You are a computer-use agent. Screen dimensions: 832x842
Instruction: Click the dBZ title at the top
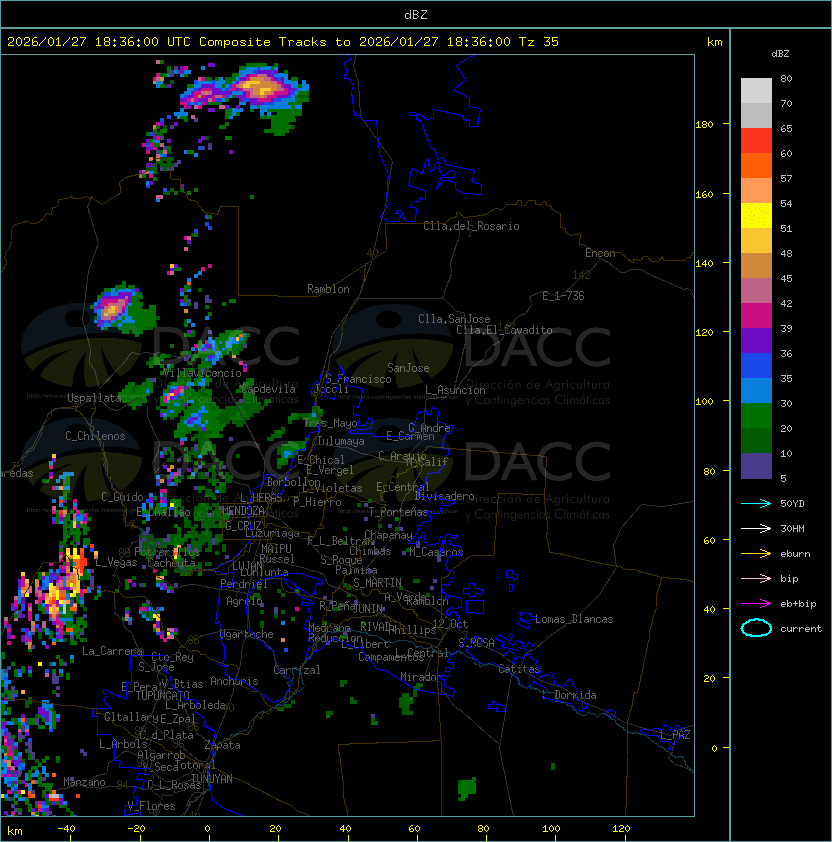click(x=416, y=14)
